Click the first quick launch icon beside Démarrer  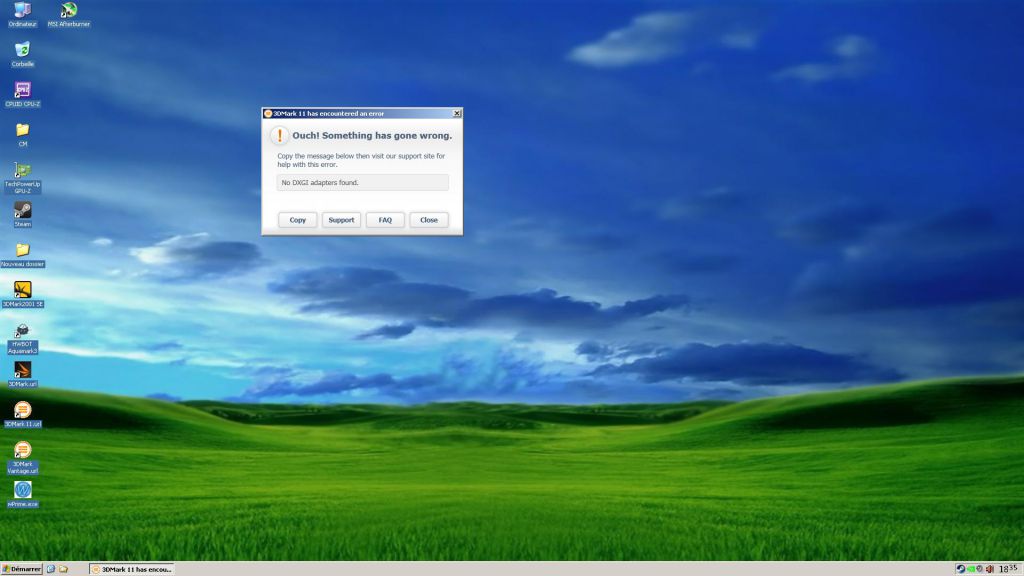point(51,569)
